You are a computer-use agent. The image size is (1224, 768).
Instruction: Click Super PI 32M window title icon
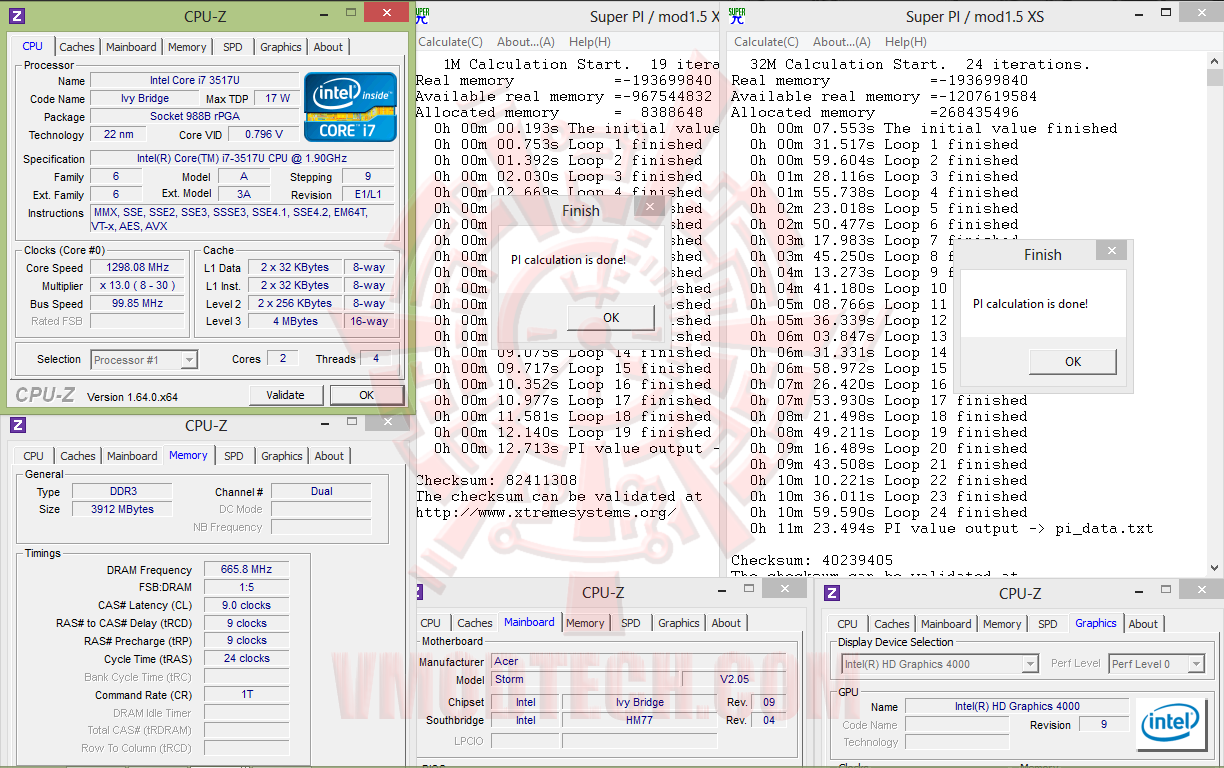click(737, 15)
